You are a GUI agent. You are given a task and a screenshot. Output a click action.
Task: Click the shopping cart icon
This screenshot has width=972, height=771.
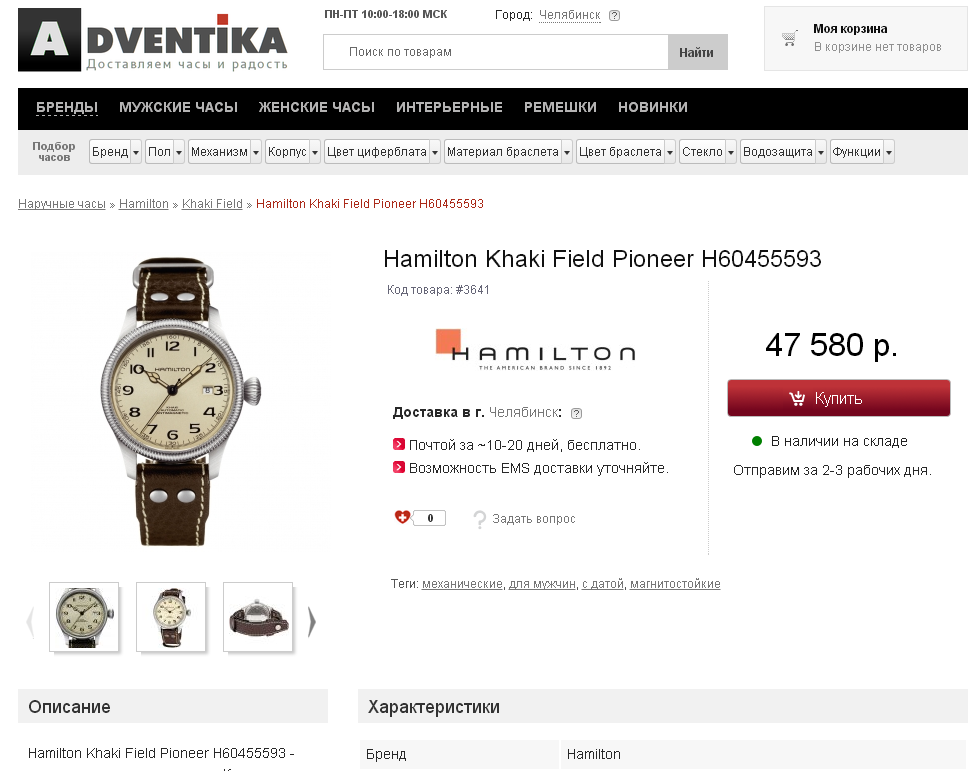(789, 38)
